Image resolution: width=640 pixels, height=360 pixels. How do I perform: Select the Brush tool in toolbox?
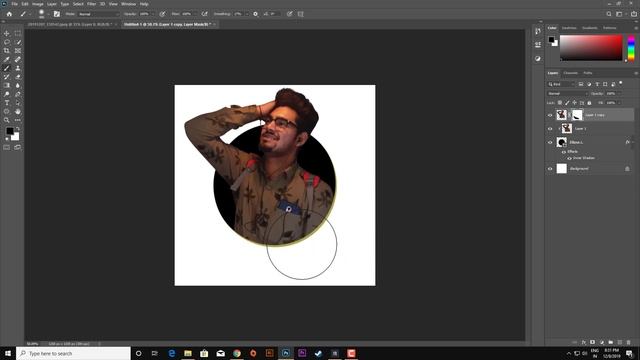pyautogui.click(x=7, y=68)
